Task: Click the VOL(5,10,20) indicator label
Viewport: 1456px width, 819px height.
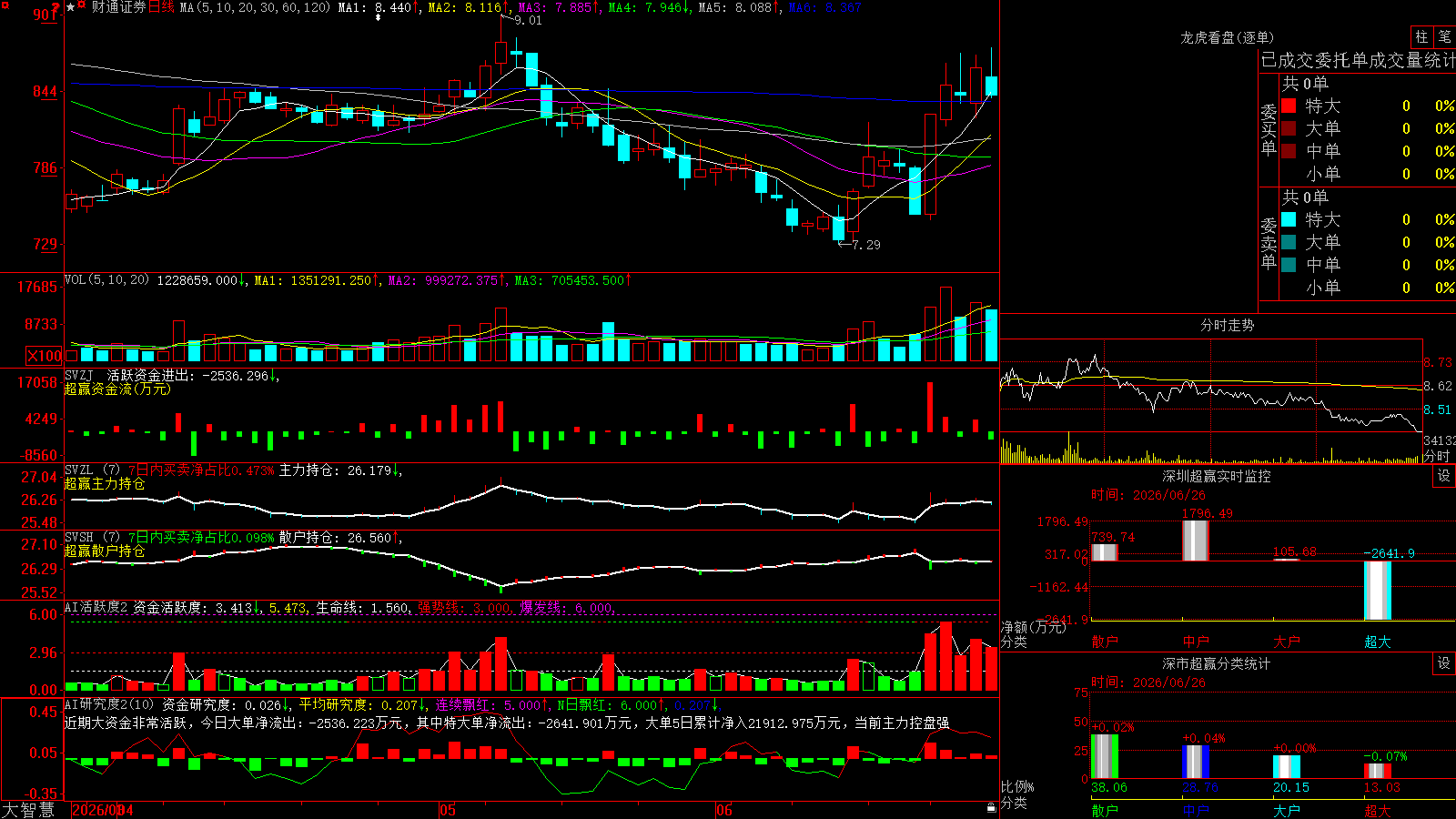Action: pyautogui.click(x=106, y=280)
